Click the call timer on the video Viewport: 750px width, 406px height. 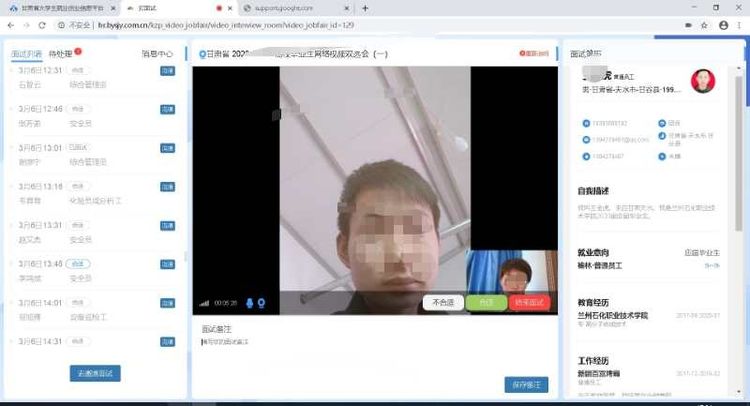click(225, 303)
